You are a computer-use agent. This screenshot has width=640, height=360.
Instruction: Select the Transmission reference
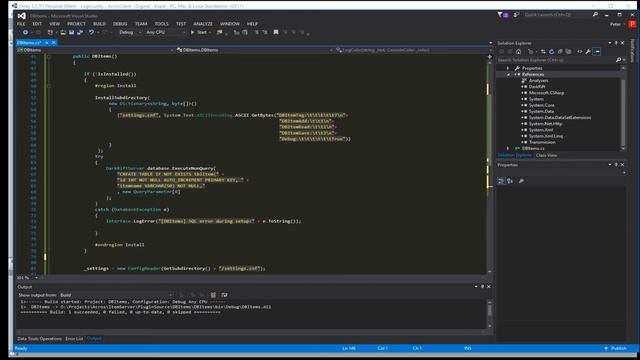pyautogui.click(x=542, y=142)
